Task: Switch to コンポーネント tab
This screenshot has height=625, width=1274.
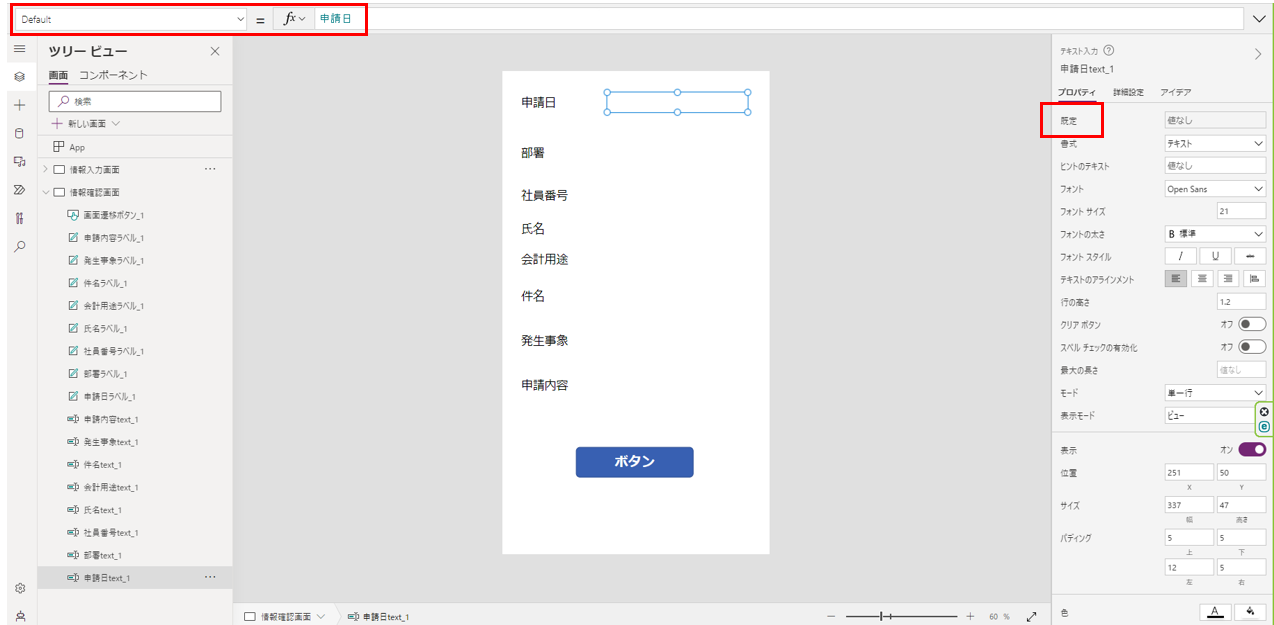Action: [113, 75]
